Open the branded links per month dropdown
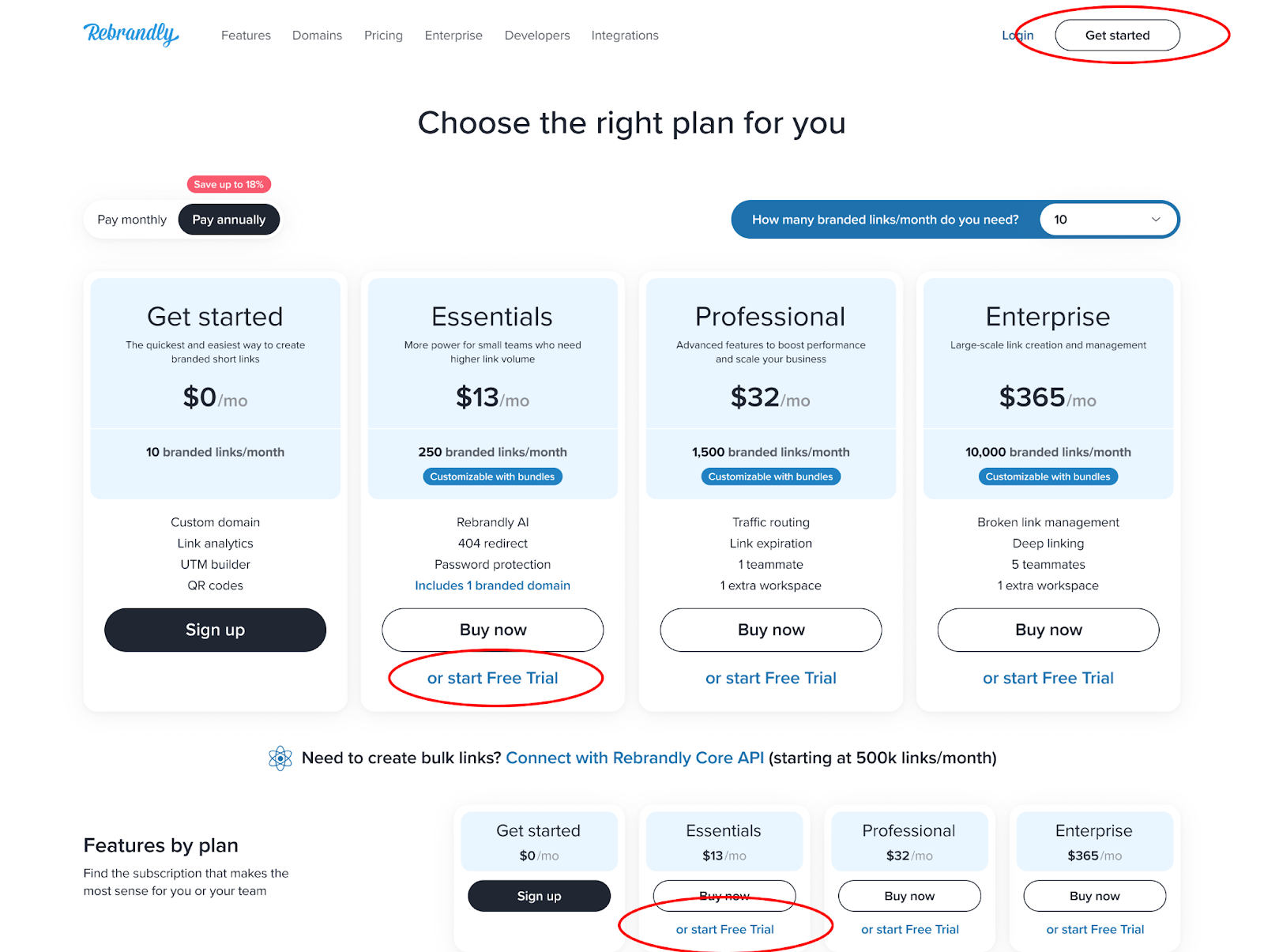Viewport: 1264px width, 952px height. [1109, 220]
